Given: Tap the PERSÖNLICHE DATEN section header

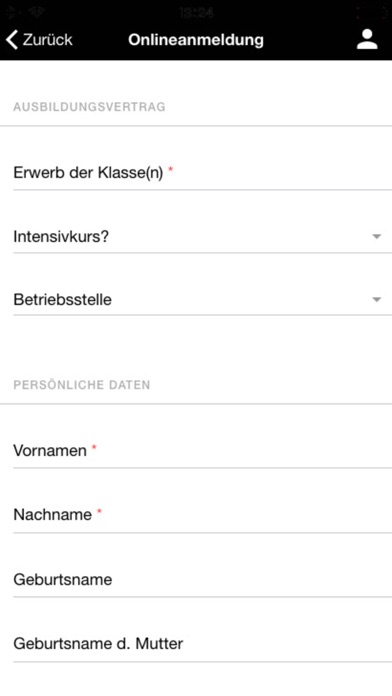Looking at the screenshot, I should click(x=82, y=385).
